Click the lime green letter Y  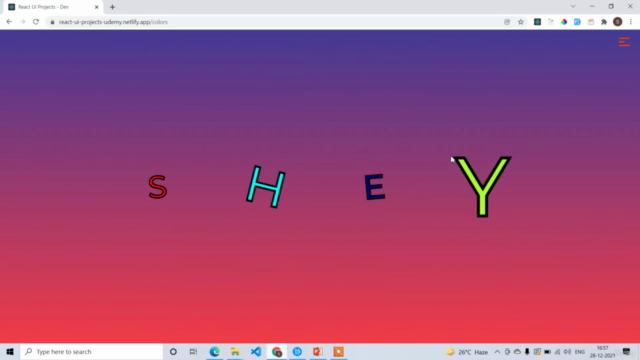point(482,187)
